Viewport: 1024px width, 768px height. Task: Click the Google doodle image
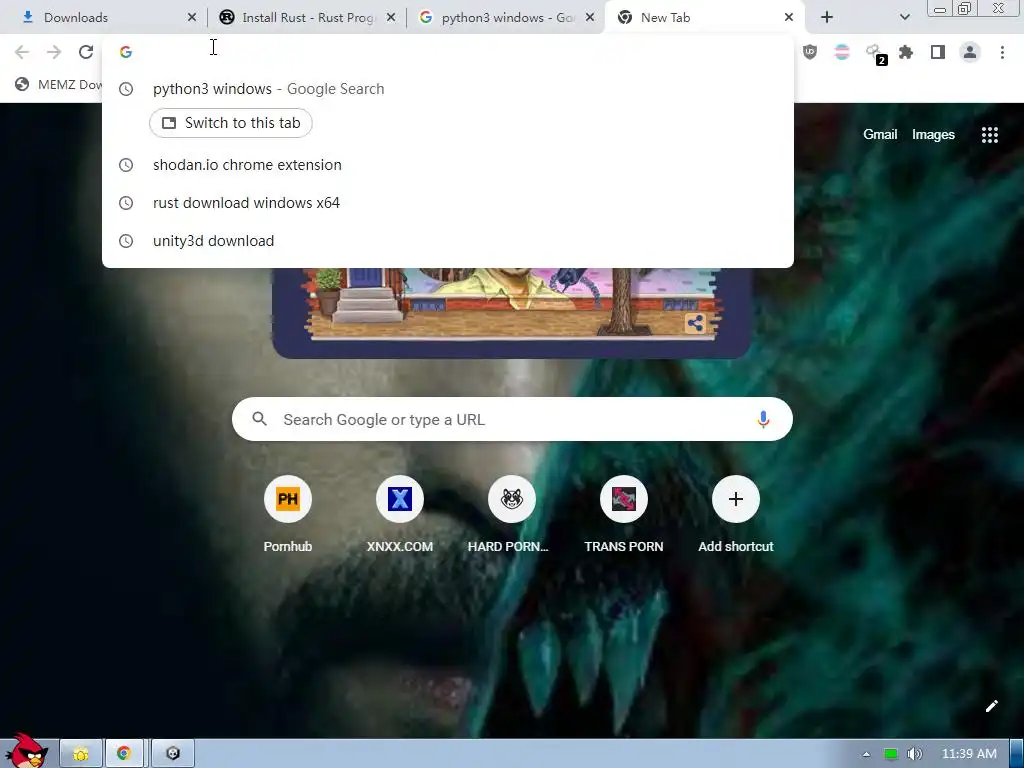(x=511, y=312)
